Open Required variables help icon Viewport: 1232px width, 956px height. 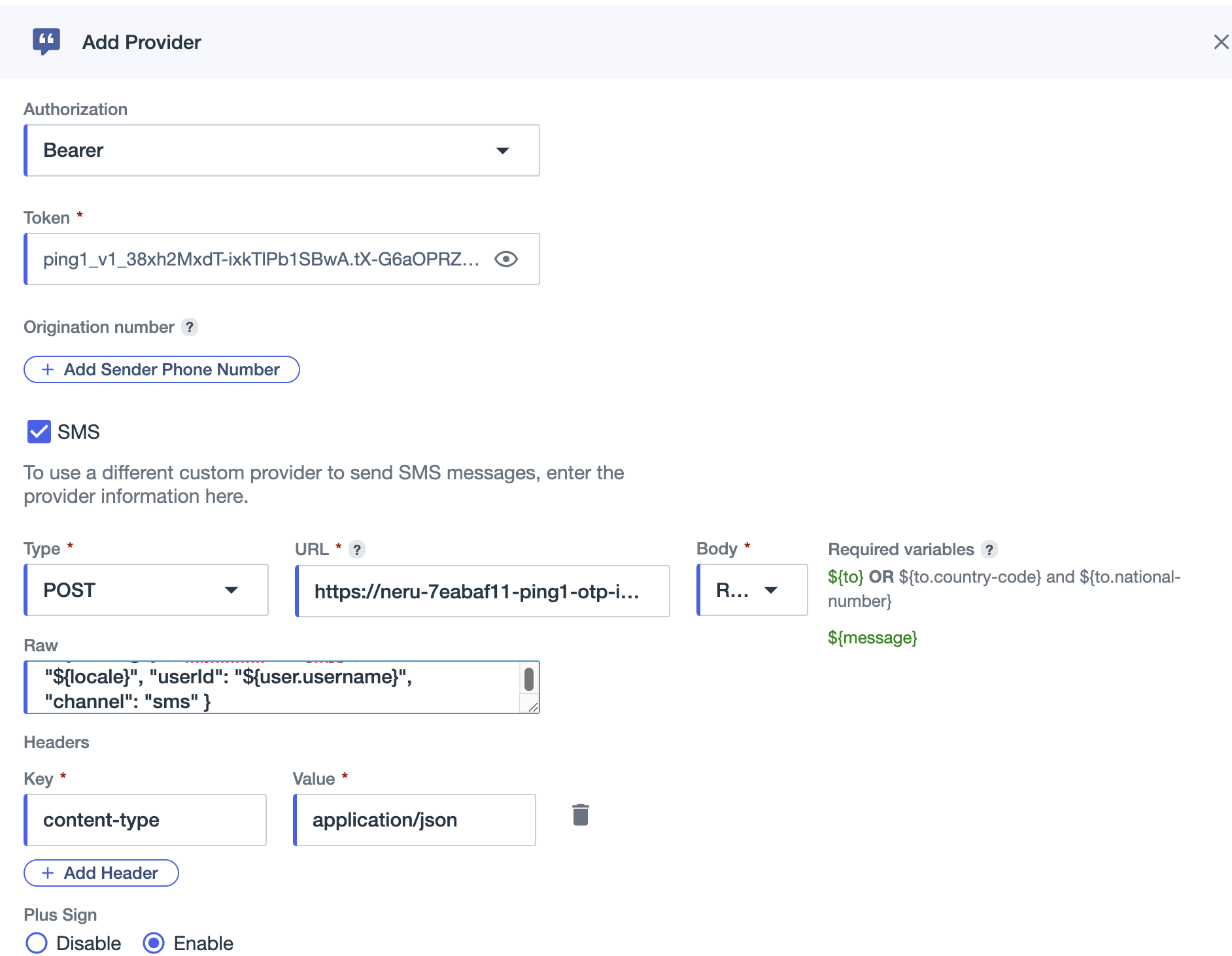[x=989, y=549]
